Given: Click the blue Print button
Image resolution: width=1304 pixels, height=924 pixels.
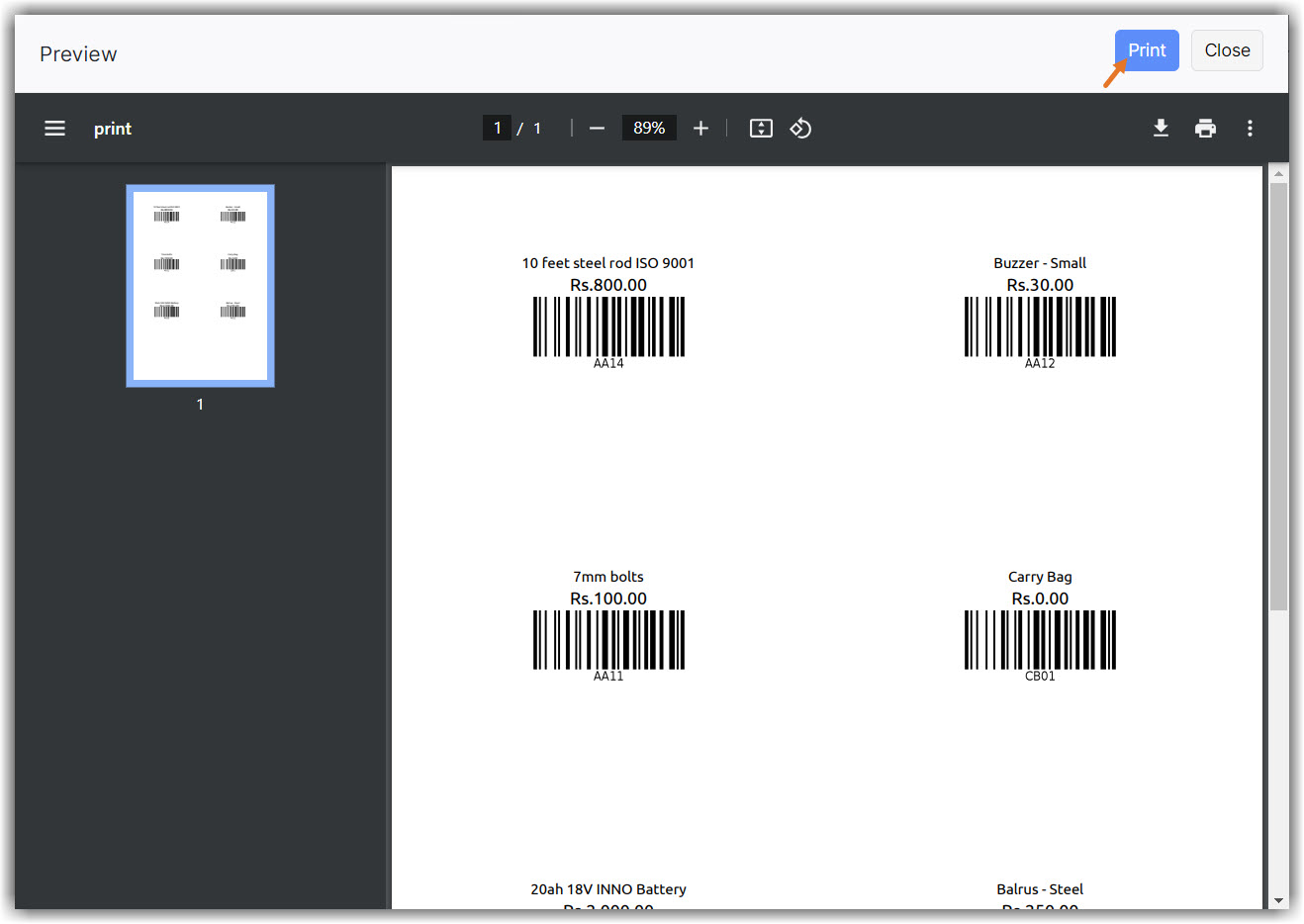Looking at the screenshot, I should pos(1147,50).
